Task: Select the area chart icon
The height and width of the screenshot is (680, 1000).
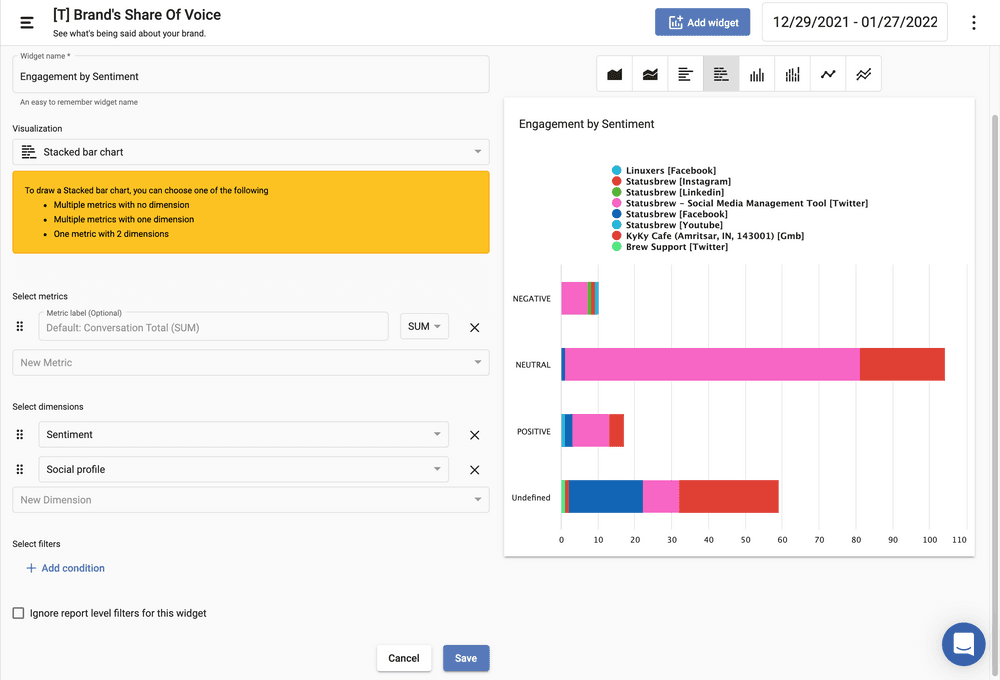Action: [x=615, y=74]
